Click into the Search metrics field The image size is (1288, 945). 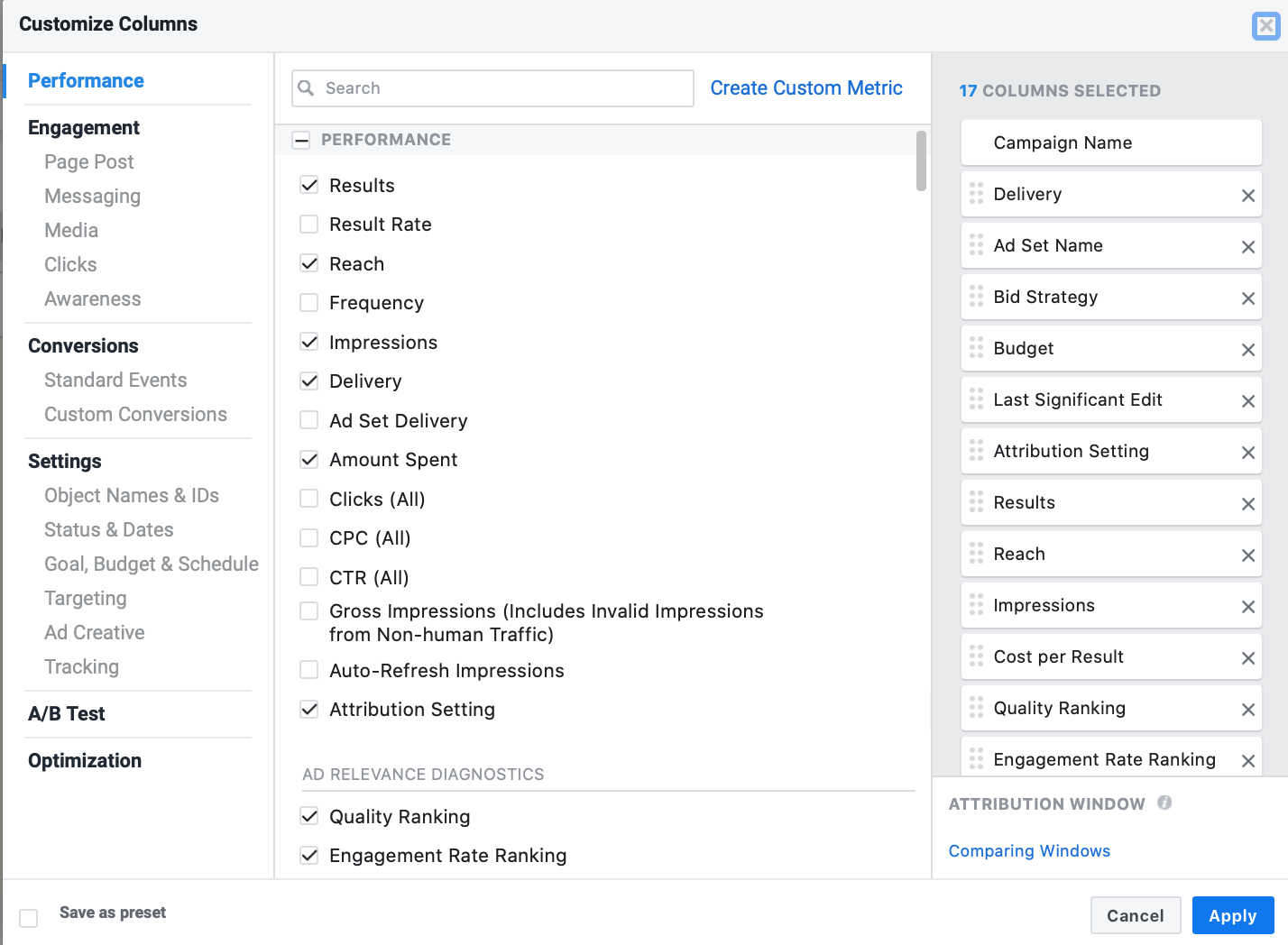[505, 88]
